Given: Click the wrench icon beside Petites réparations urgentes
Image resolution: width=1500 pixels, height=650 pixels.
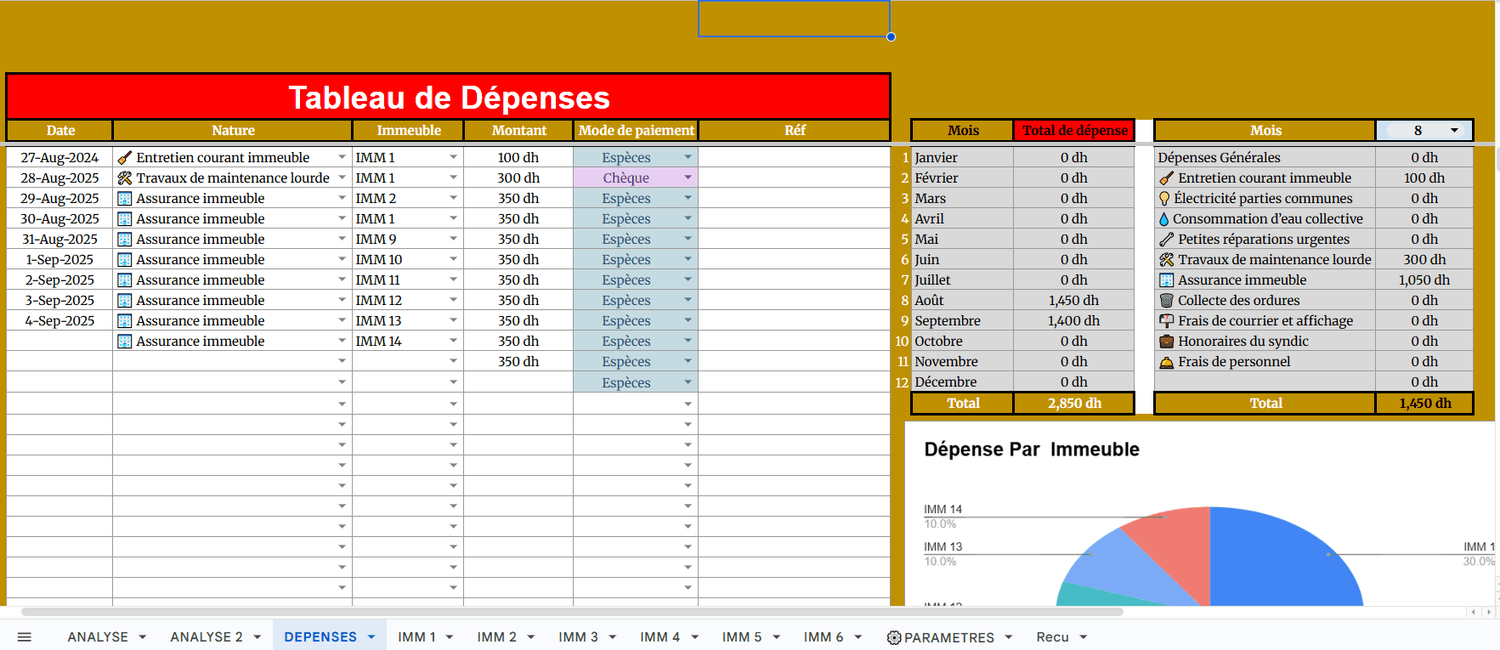Looking at the screenshot, I should point(1166,239).
